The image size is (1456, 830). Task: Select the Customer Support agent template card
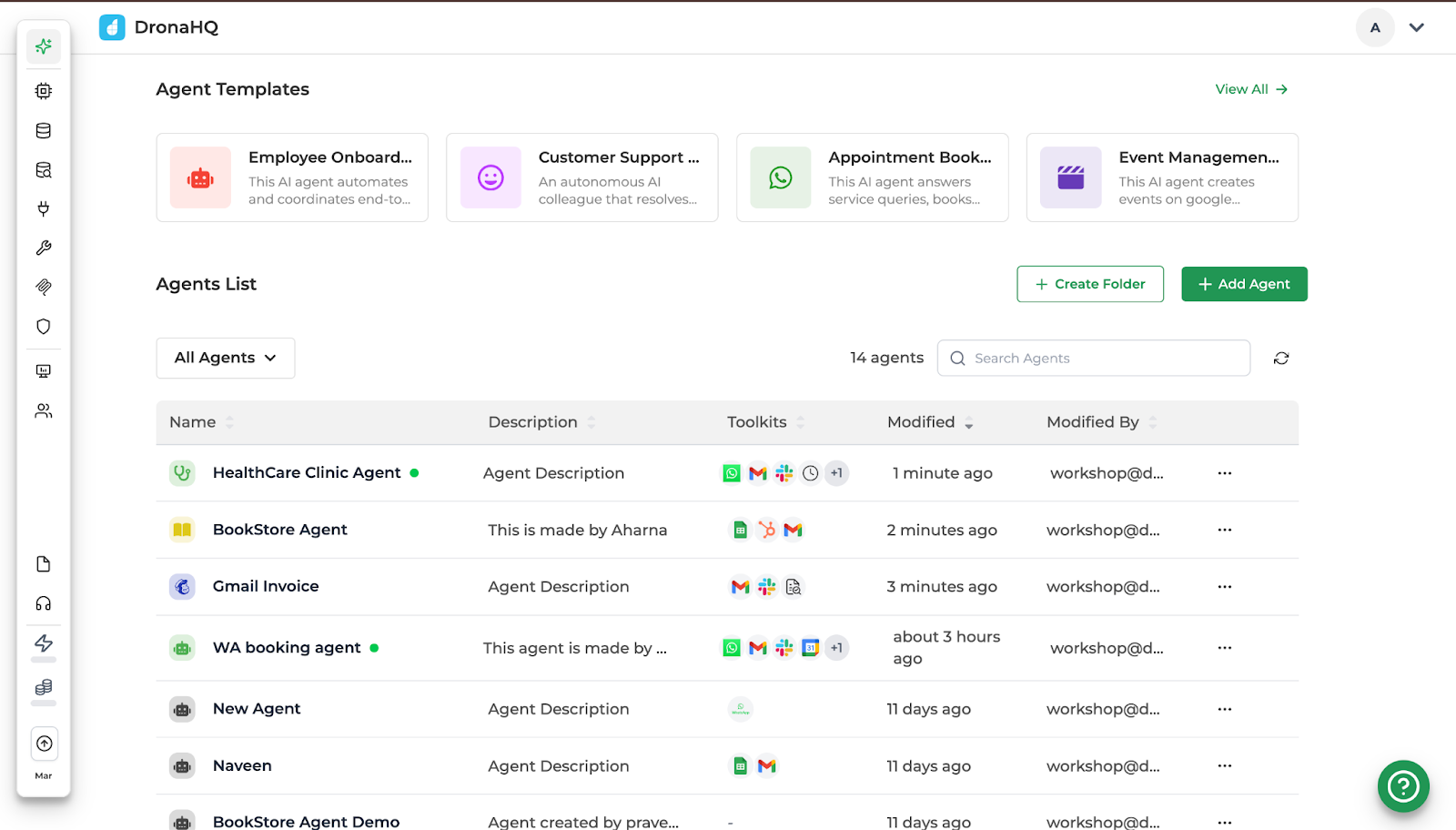point(581,177)
